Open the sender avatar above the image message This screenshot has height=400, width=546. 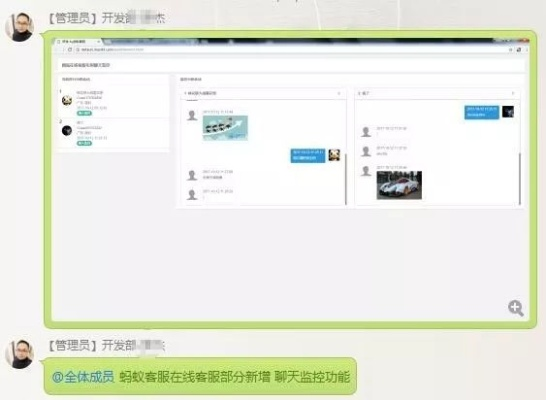pyautogui.click(x=20, y=27)
